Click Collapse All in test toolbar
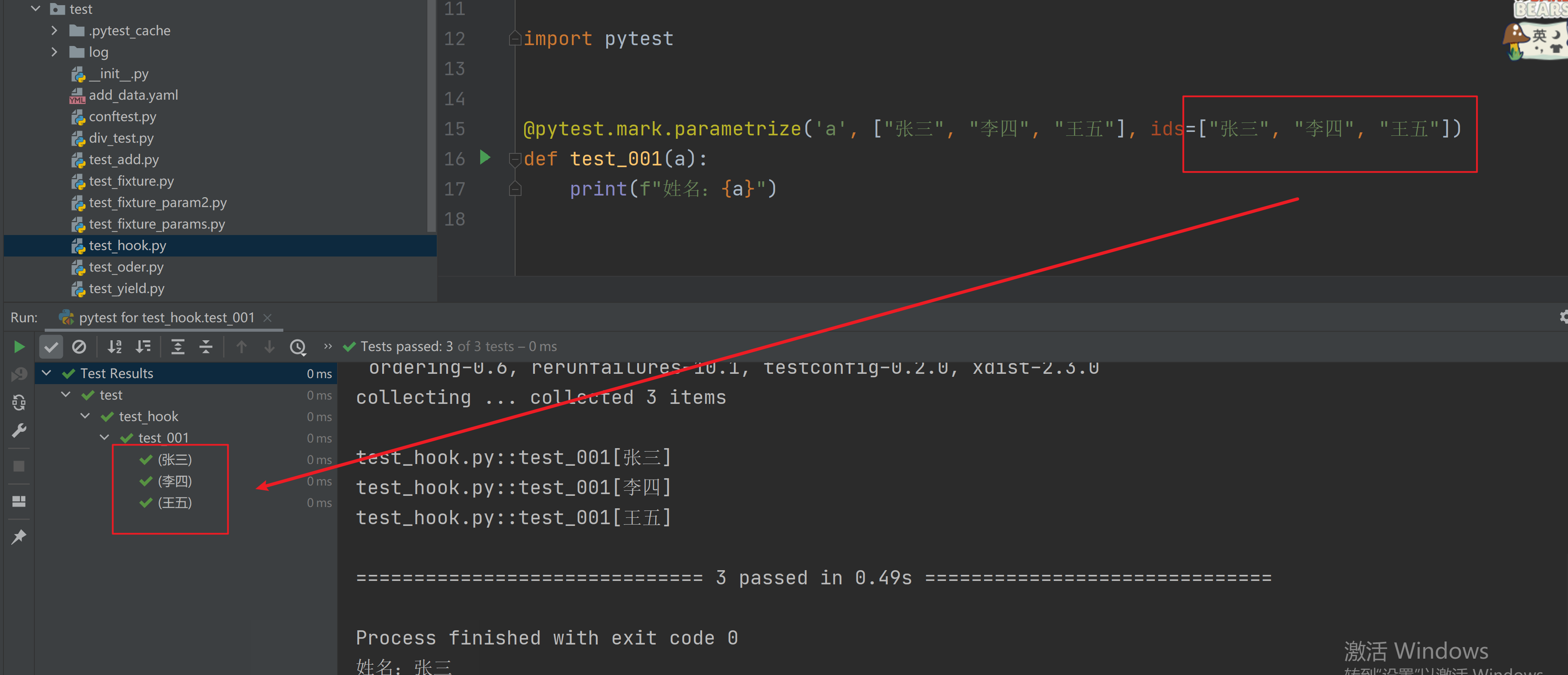1568x675 pixels. (x=206, y=347)
